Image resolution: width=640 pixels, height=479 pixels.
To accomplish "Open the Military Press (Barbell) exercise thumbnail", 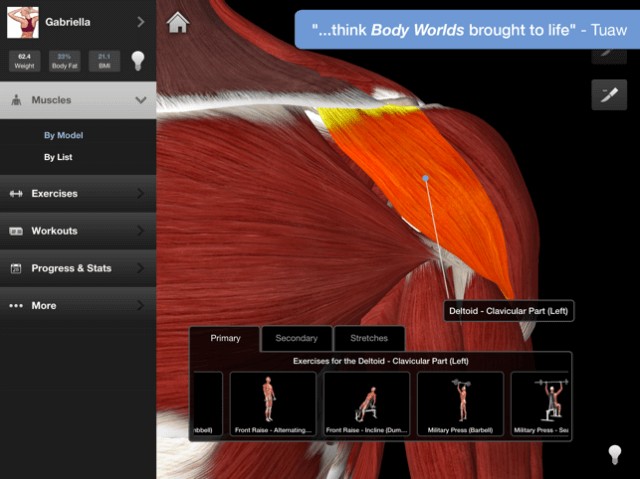I will (460, 405).
